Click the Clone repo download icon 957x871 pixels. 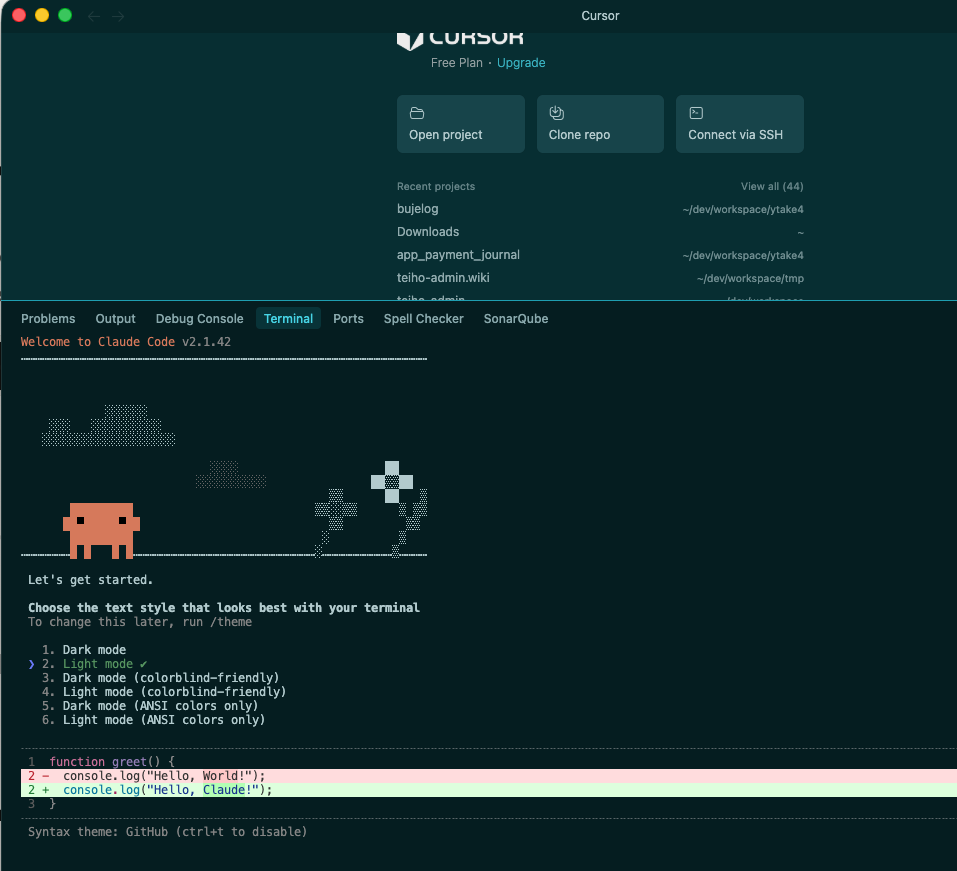(557, 113)
